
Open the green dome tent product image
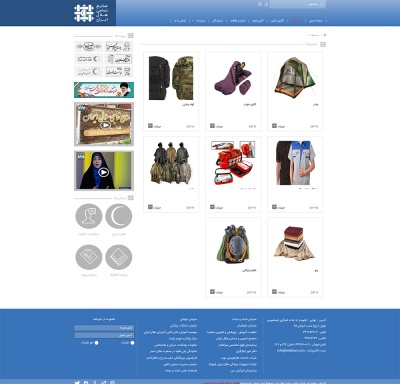(295, 77)
